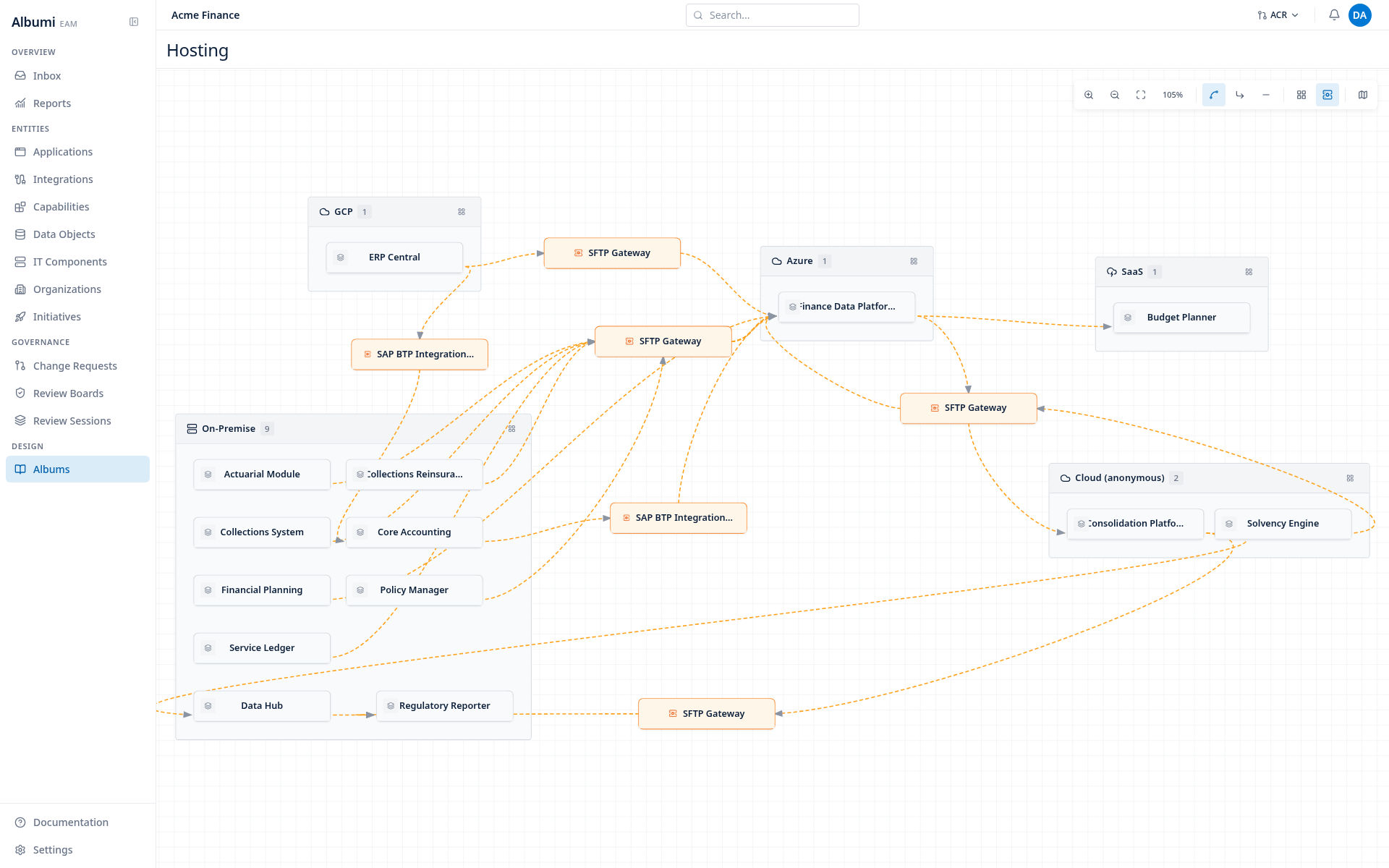Screen dimensions: 1389x868
Task: Click SAP BTP Integration node under GCP
Action: coord(420,354)
